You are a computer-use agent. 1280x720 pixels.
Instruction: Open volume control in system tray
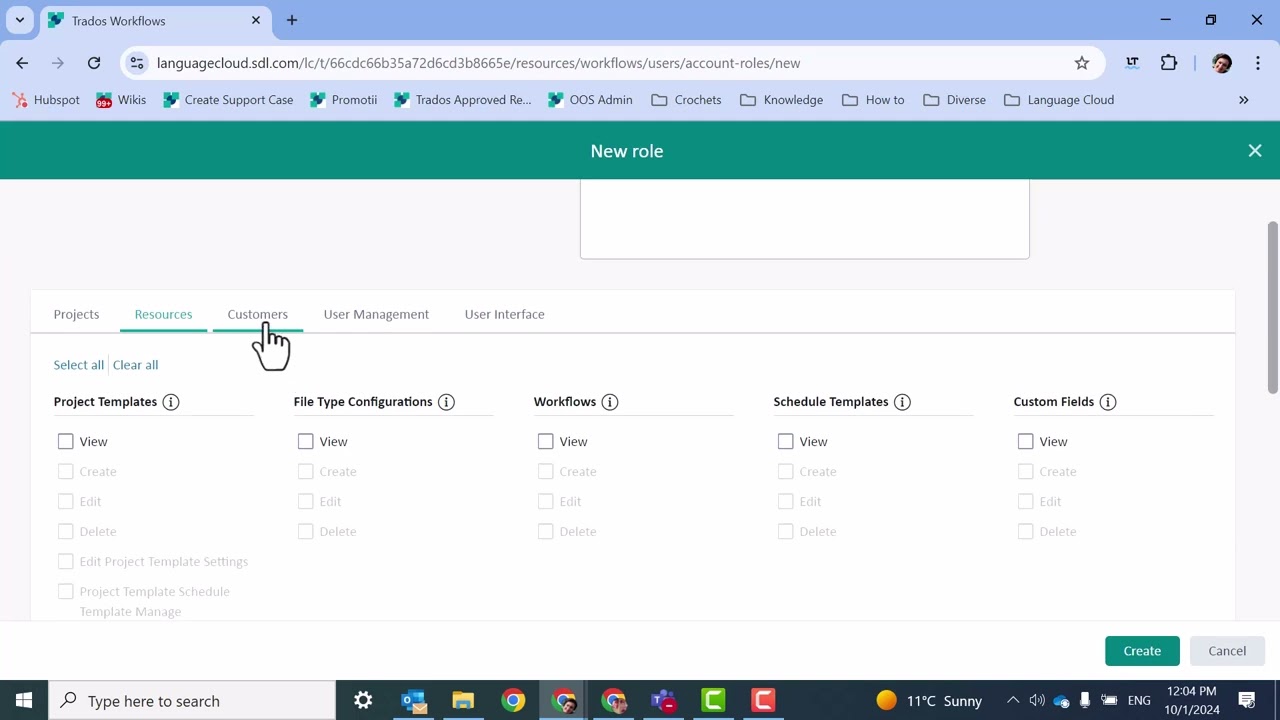click(x=1037, y=700)
